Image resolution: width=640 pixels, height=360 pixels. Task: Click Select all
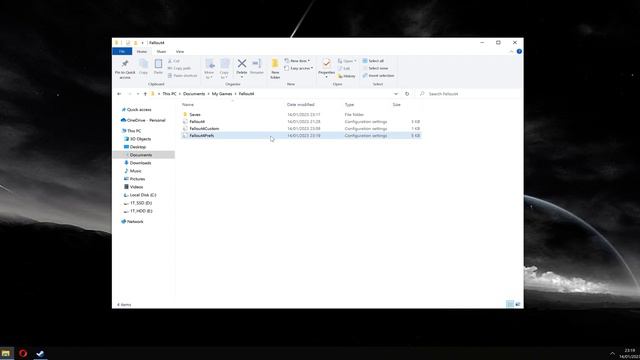pos(373,61)
